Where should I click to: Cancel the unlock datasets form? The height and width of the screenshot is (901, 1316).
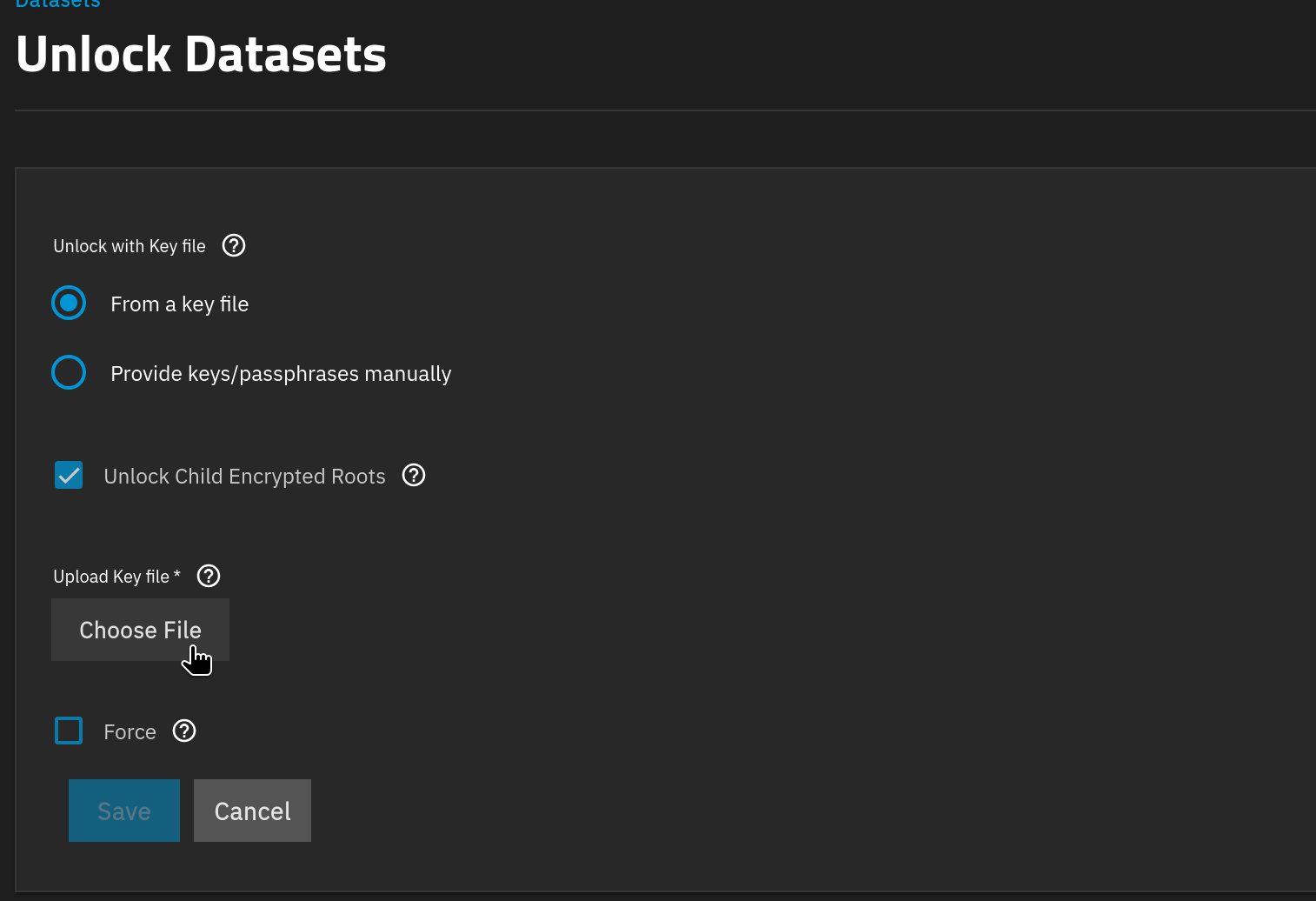252,811
